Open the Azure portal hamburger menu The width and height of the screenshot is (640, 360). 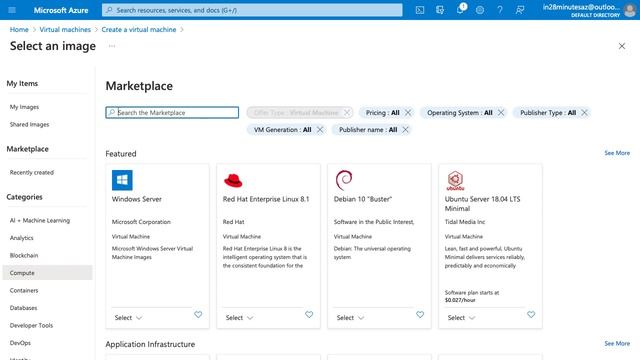point(12,10)
